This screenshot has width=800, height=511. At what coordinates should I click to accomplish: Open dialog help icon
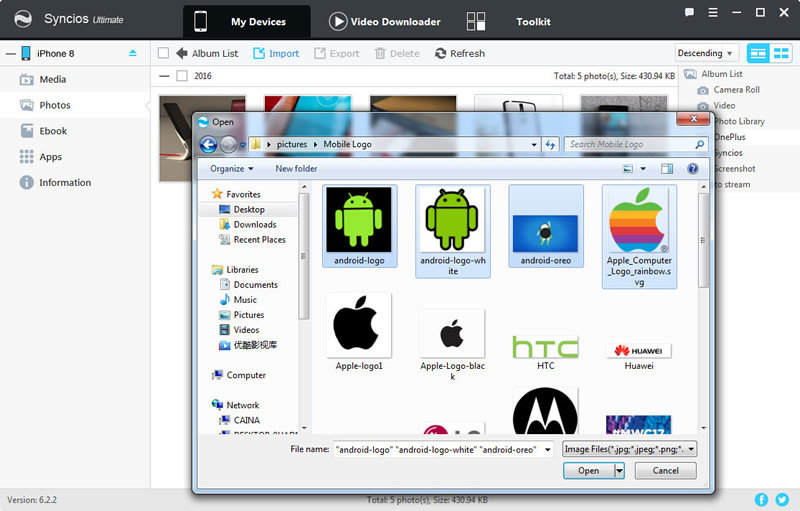coord(692,169)
